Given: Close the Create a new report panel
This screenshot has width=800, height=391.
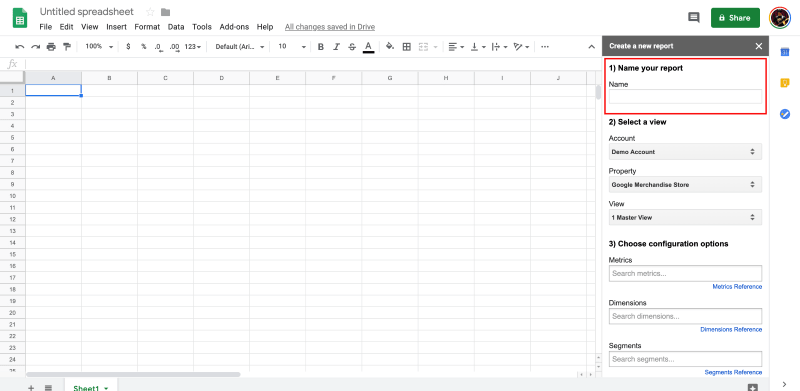Looking at the screenshot, I should pos(759,46).
